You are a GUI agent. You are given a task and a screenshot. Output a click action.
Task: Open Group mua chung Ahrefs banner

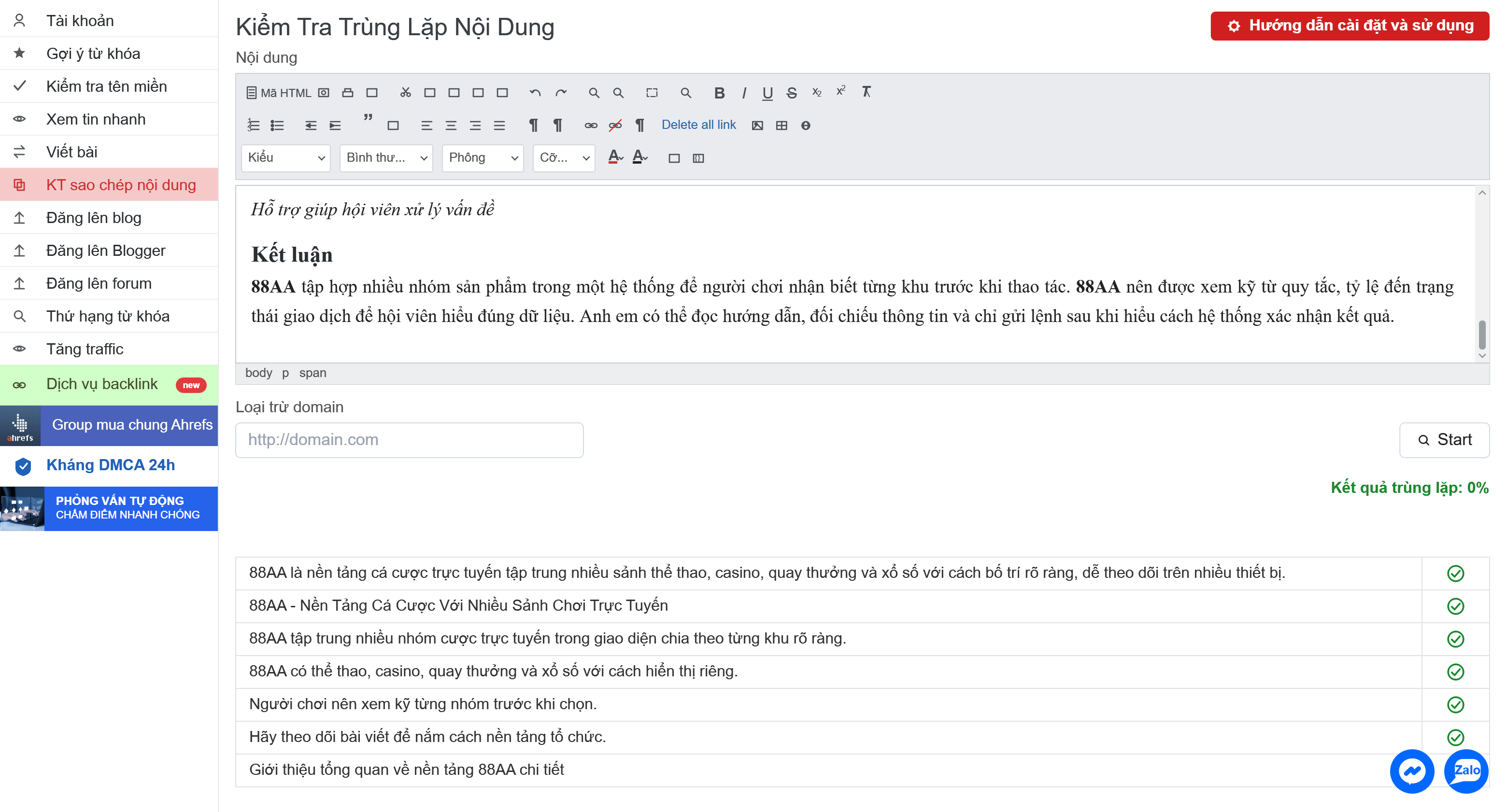(x=109, y=426)
